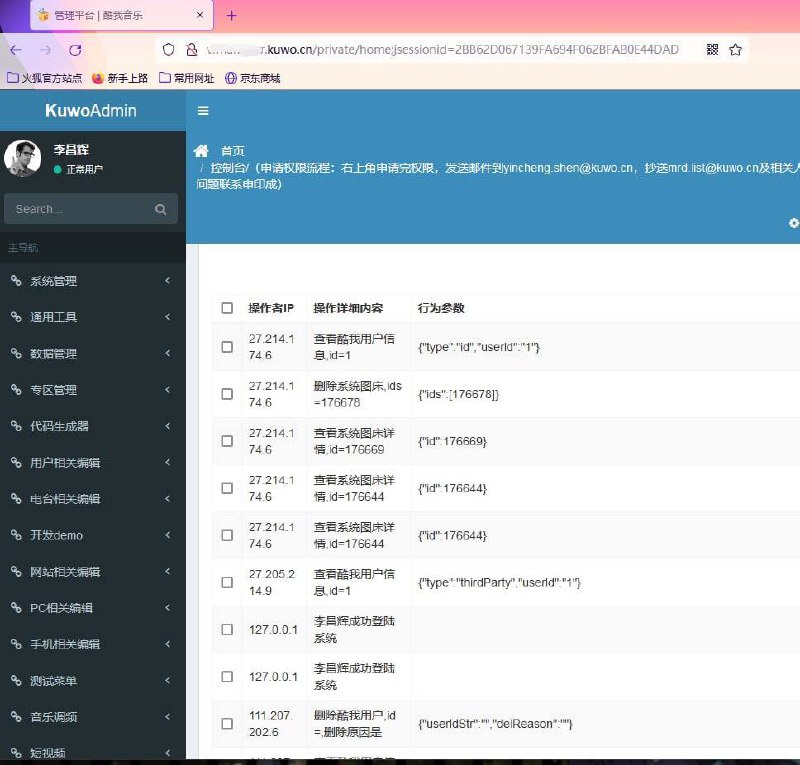
Task: Check the checkbox of the first 127.0.0.1 row
Action: 227,629
